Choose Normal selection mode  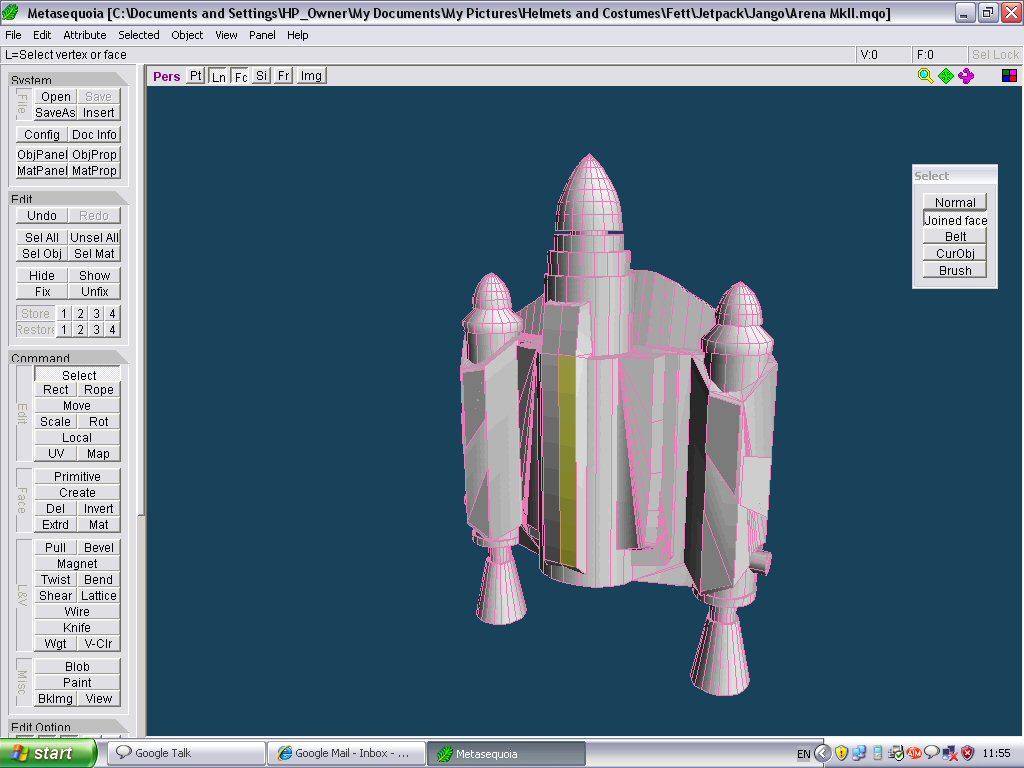click(x=955, y=202)
